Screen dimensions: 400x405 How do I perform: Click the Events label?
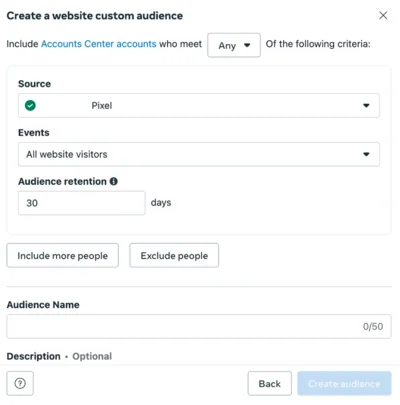coord(34,133)
